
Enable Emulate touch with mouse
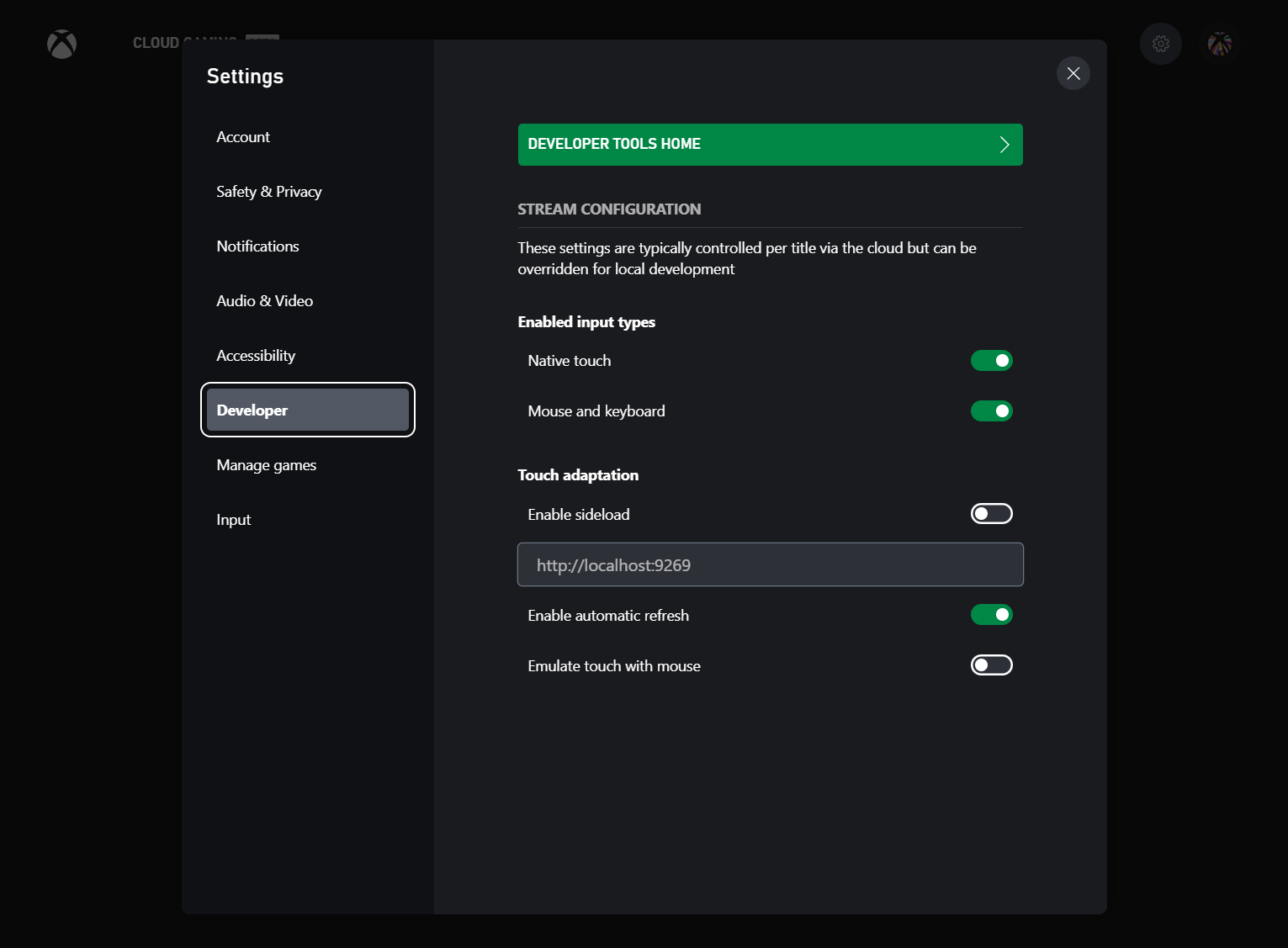[991, 665]
